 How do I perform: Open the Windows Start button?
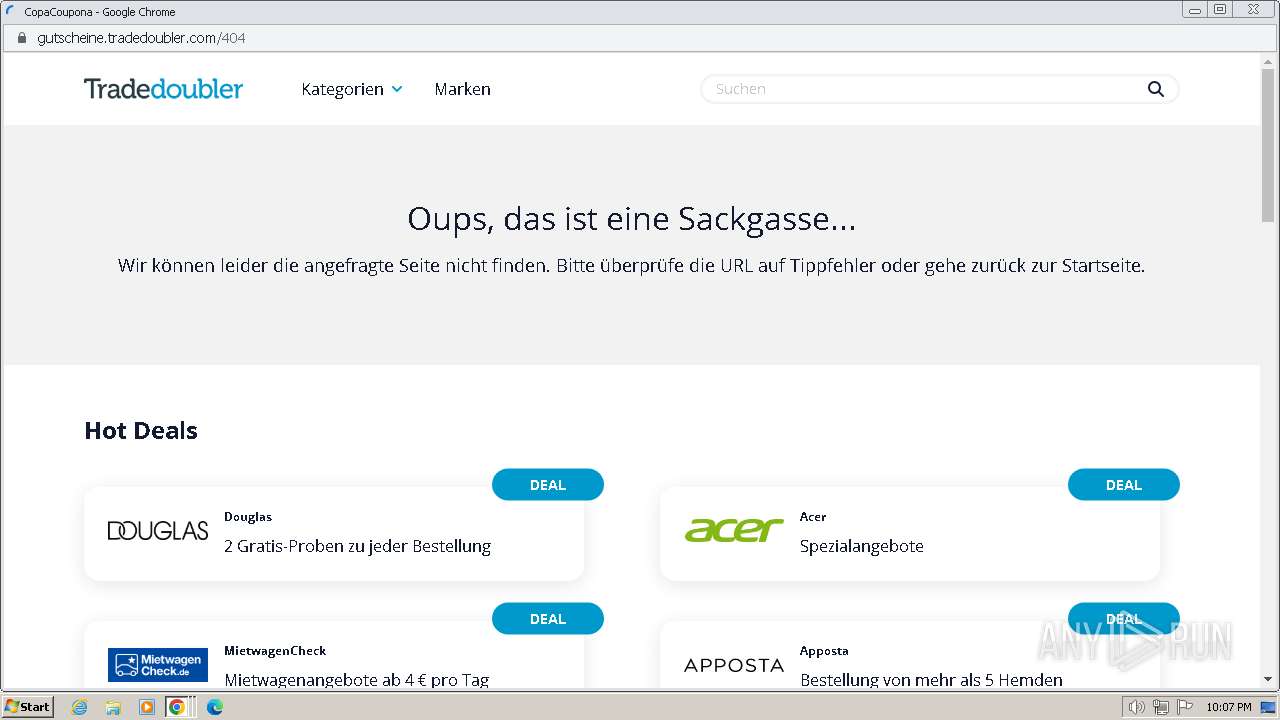tap(27, 706)
